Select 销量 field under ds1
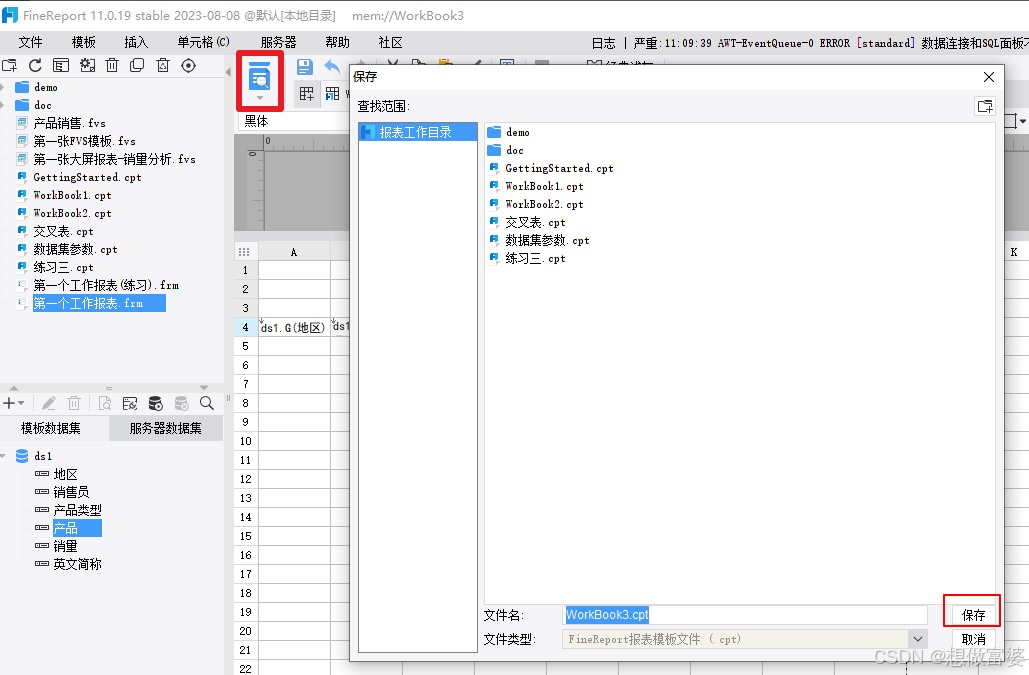The image size is (1029, 675). 65,546
